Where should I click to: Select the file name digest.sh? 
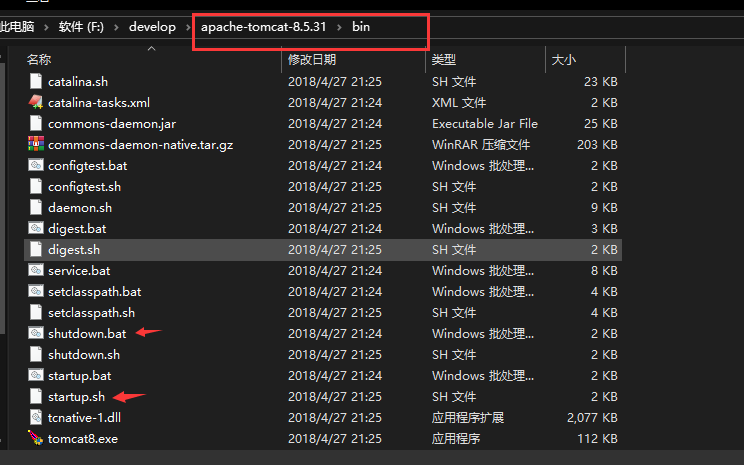point(74,250)
